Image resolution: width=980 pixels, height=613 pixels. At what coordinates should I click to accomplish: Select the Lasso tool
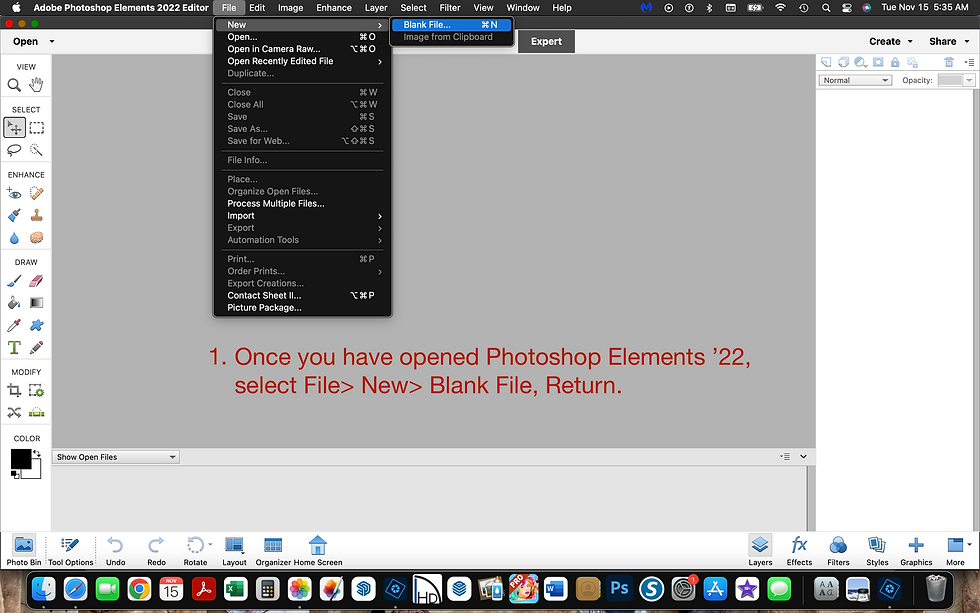click(x=14, y=150)
